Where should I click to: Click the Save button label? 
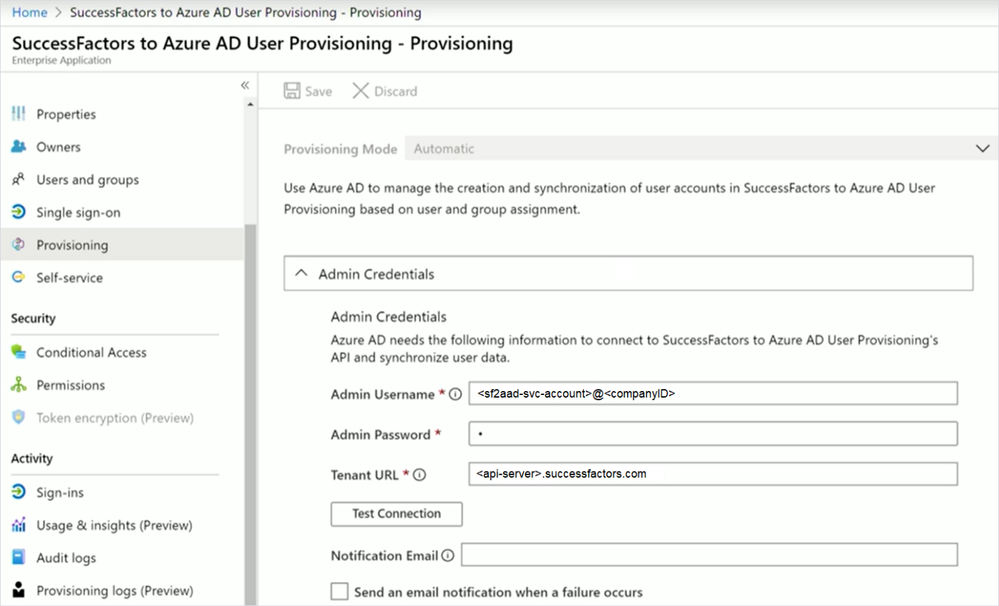coord(318,91)
